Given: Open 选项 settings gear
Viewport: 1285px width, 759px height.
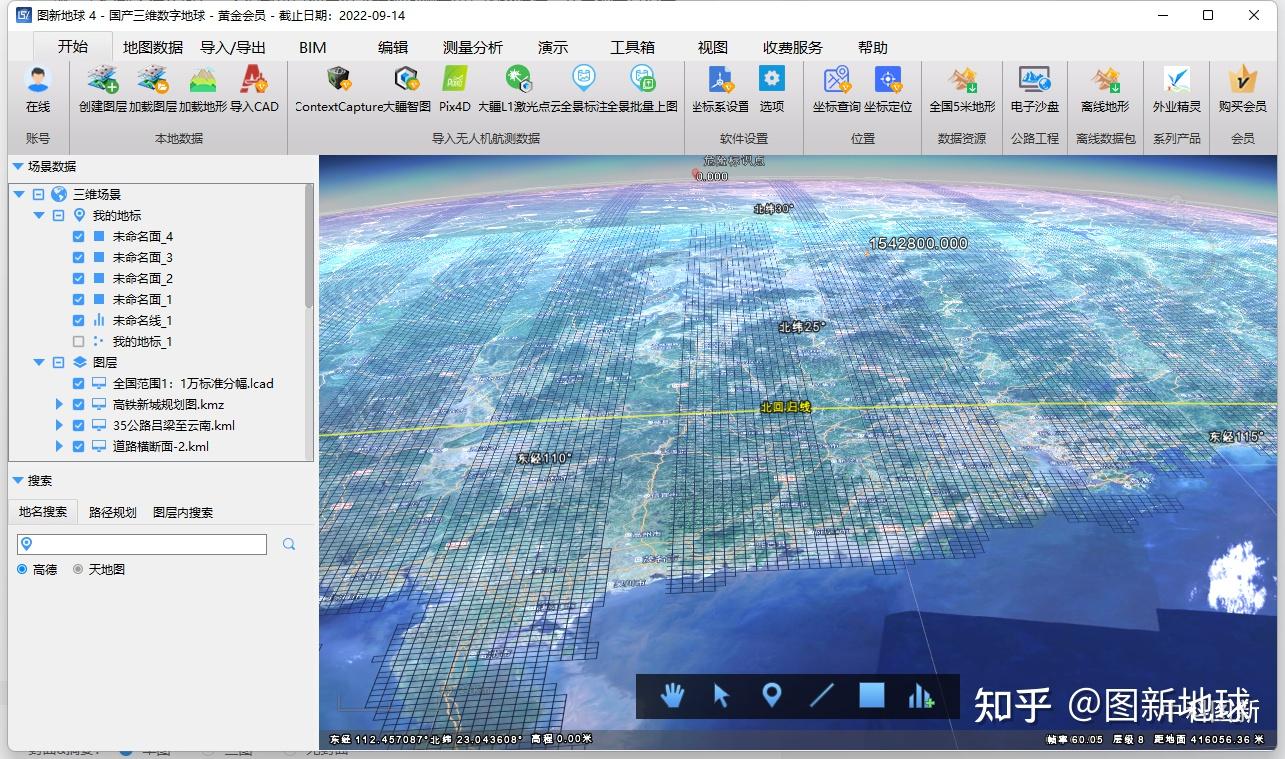Looking at the screenshot, I should (771, 79).
